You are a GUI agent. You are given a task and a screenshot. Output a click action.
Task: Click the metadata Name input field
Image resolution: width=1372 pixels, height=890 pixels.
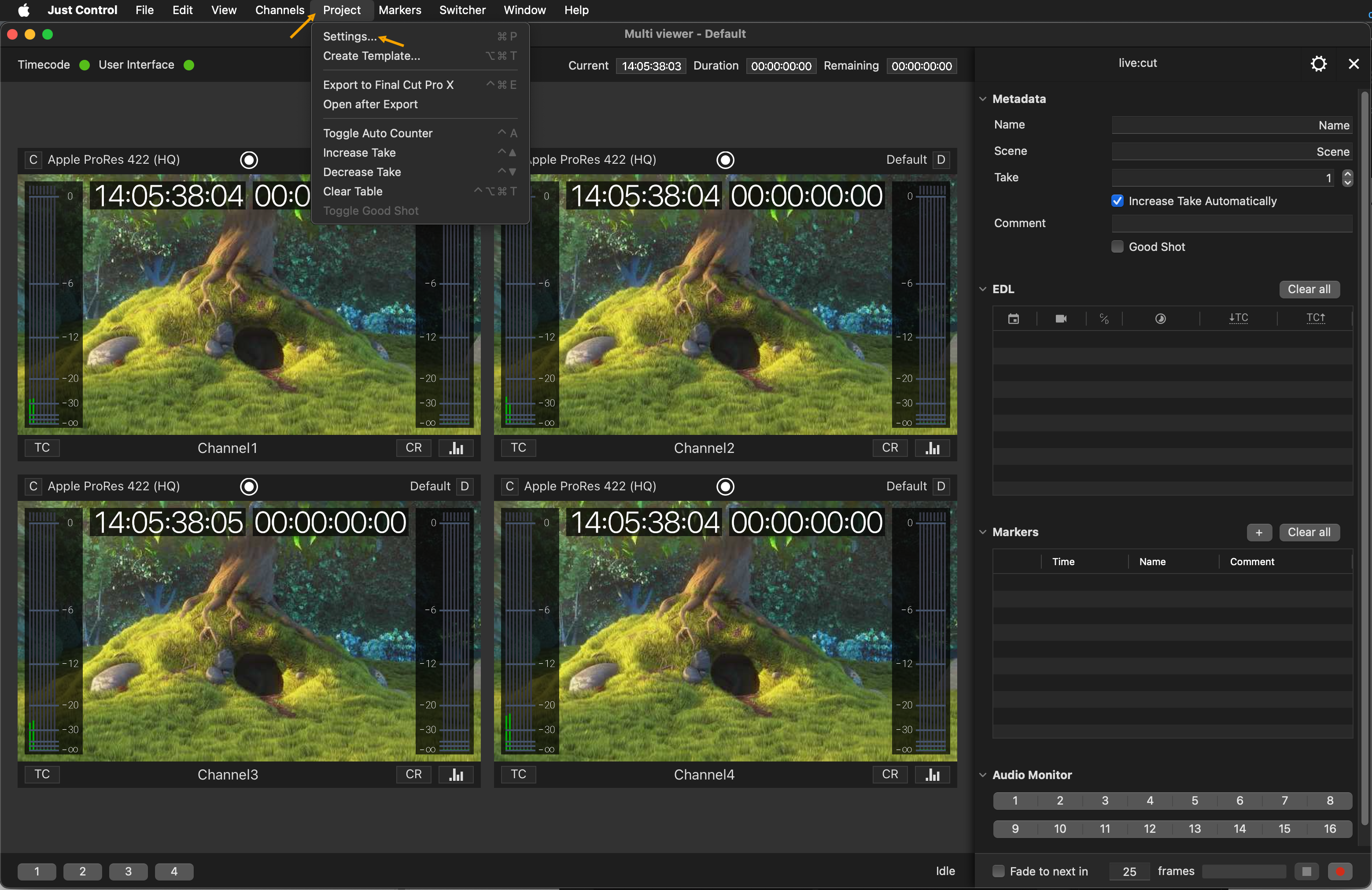[x=1232, y=125]
